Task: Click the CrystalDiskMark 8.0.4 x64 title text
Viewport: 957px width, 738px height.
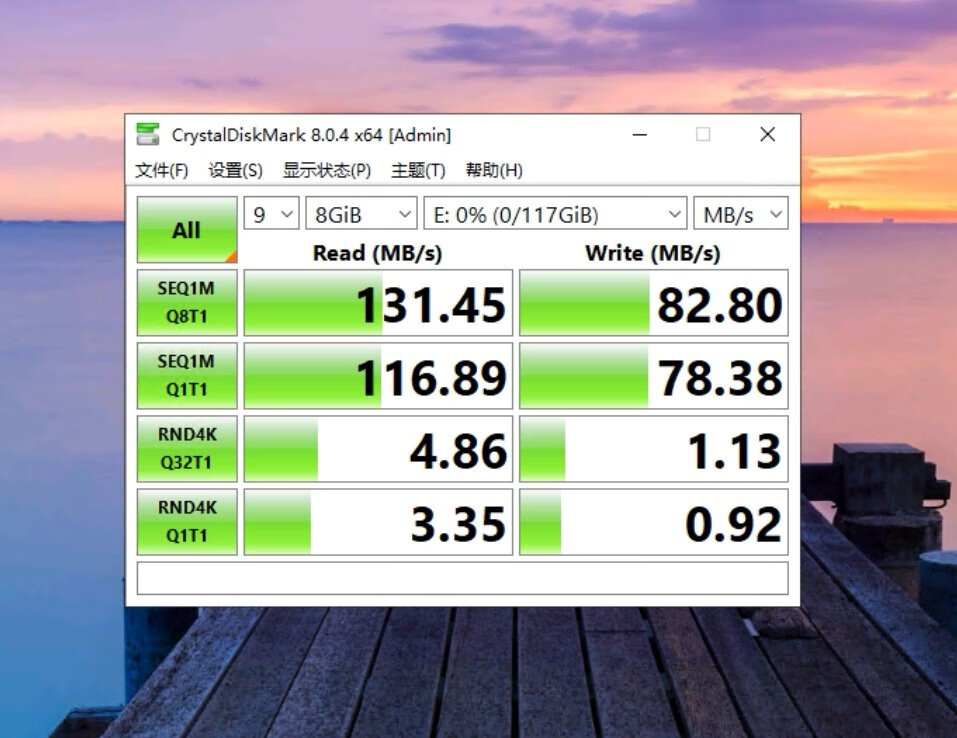Action: tap(311, 135)
